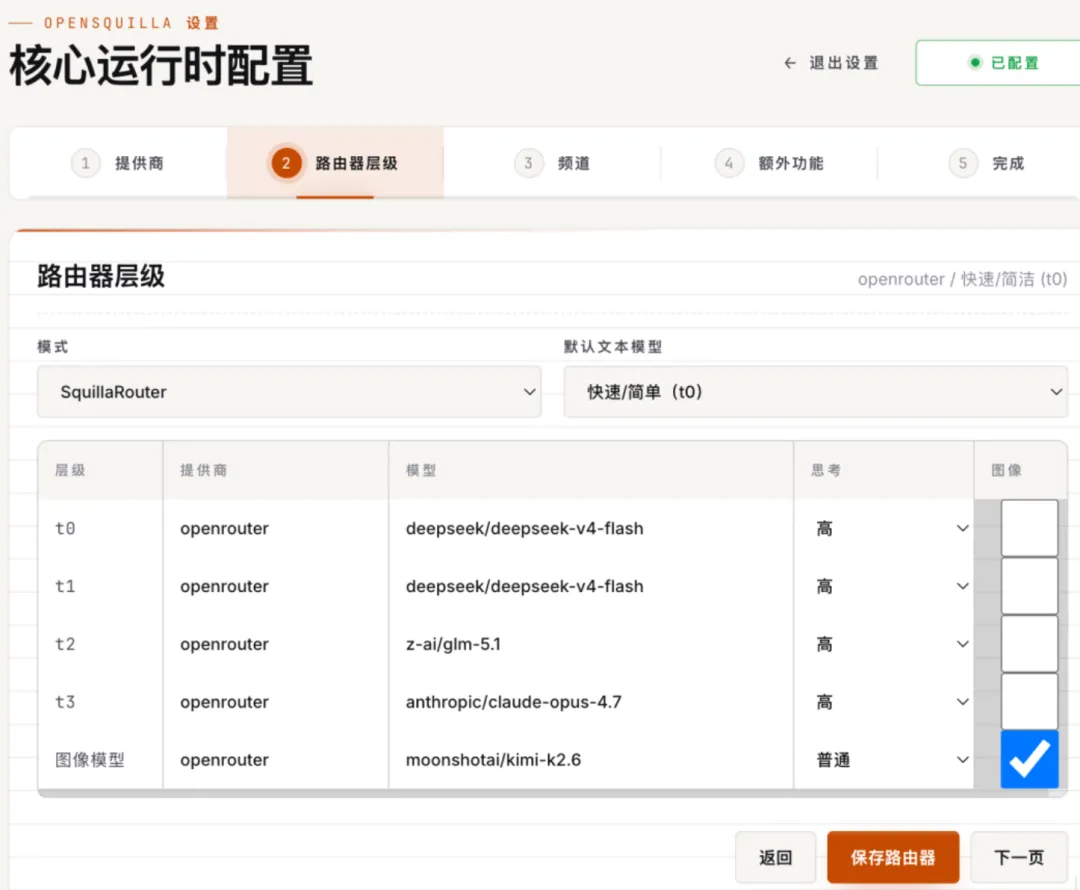
Task: Go to the 频道 step tab
Action: pos(552,163)
